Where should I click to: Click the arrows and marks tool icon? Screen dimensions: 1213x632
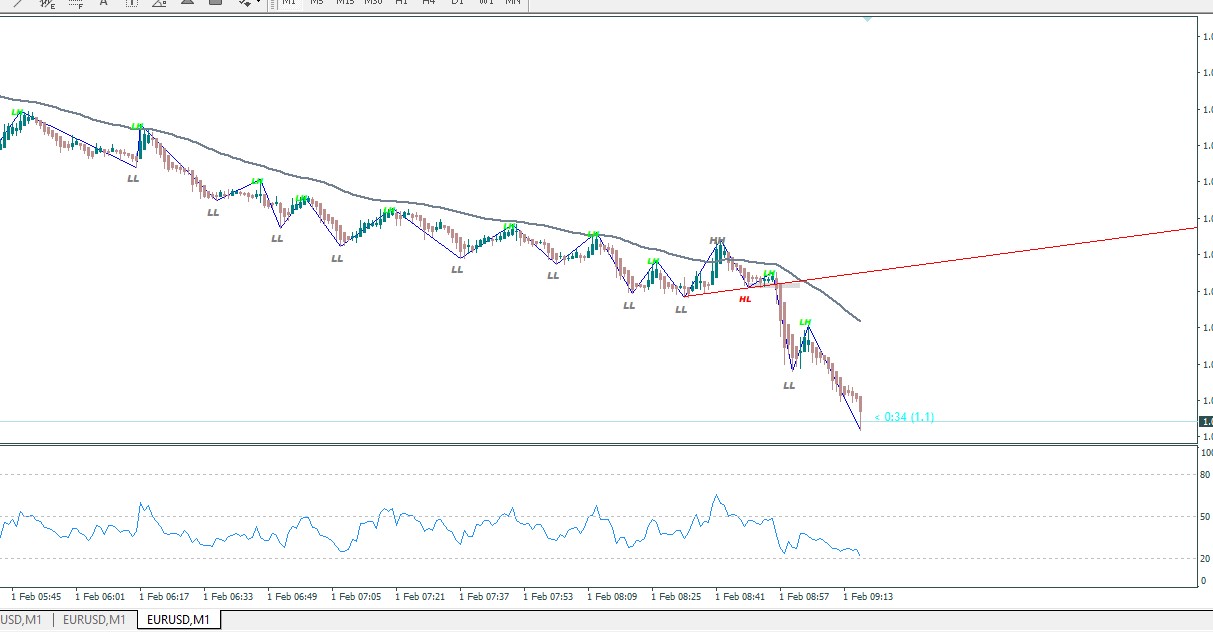point(246,3)
